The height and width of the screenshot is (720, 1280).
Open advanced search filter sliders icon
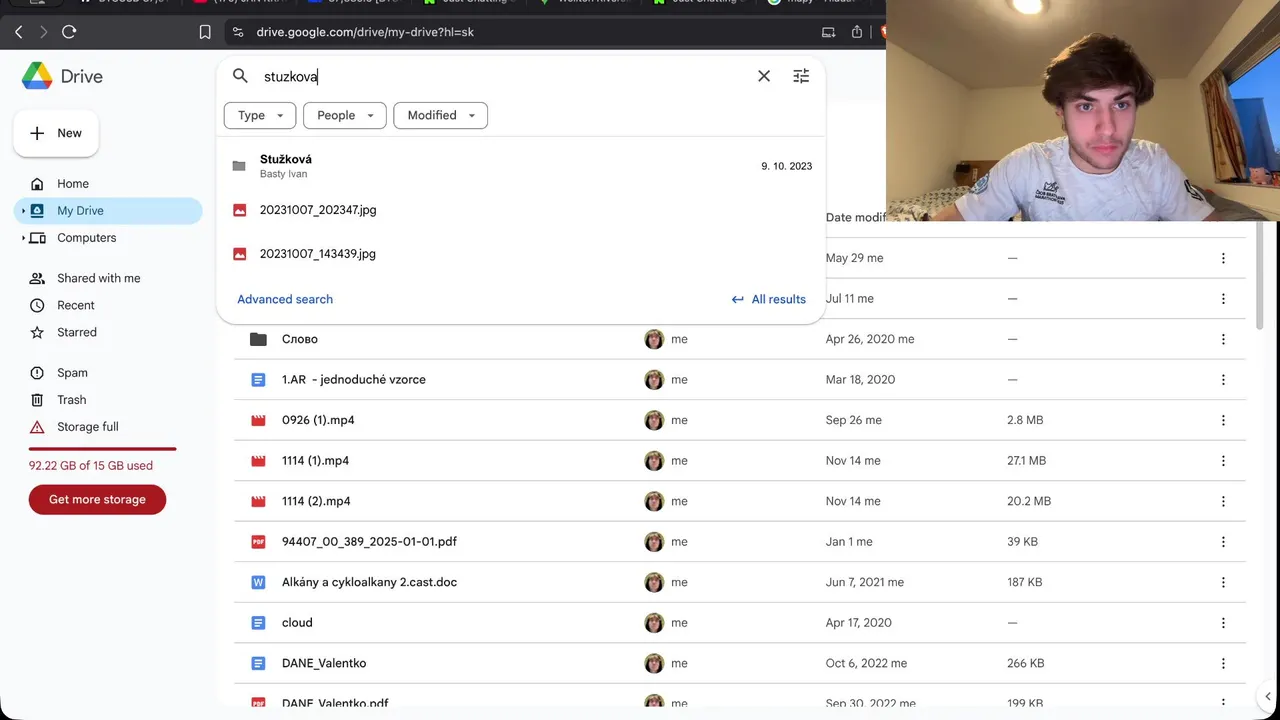(801, 76)
